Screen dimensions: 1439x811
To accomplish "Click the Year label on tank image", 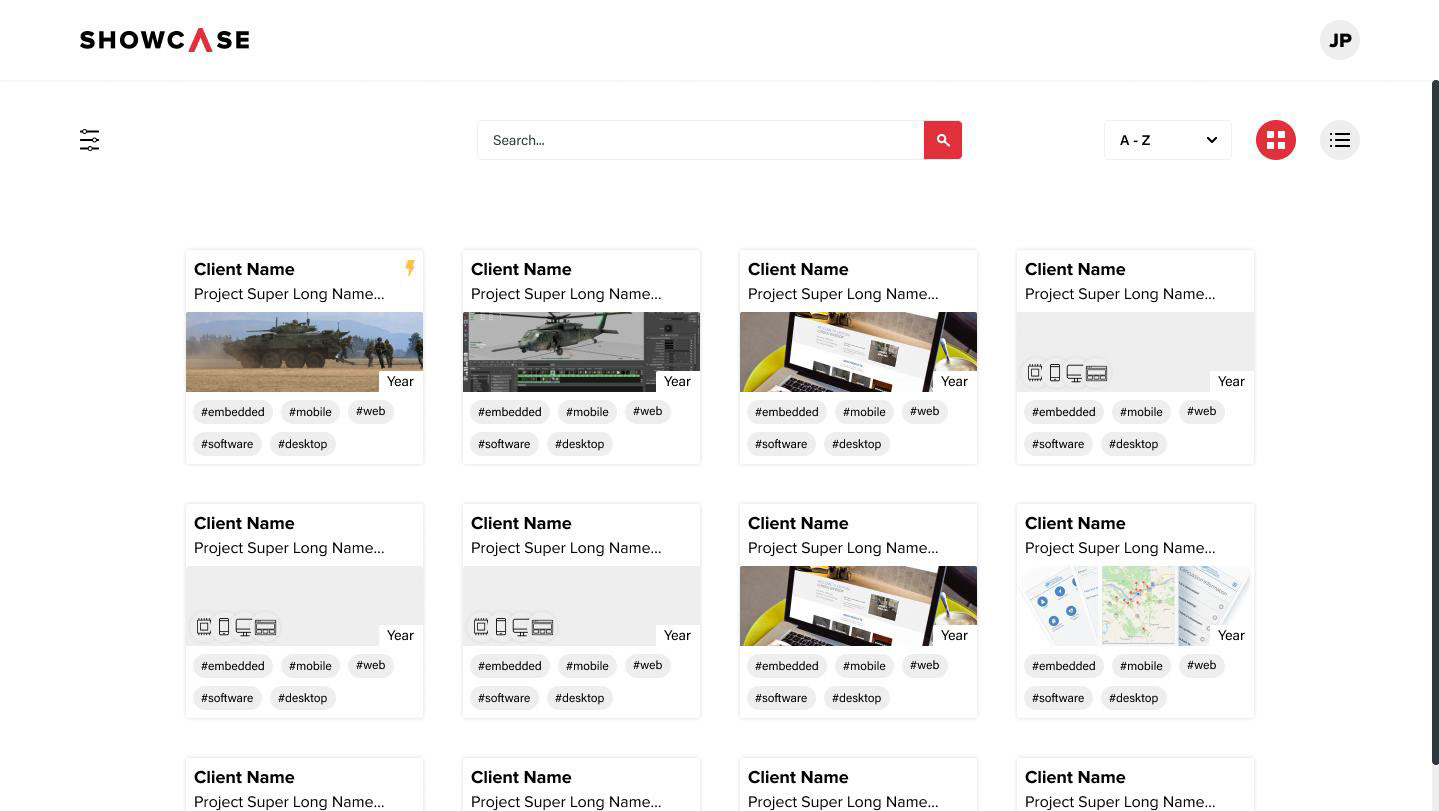I will tap(400, 381).
